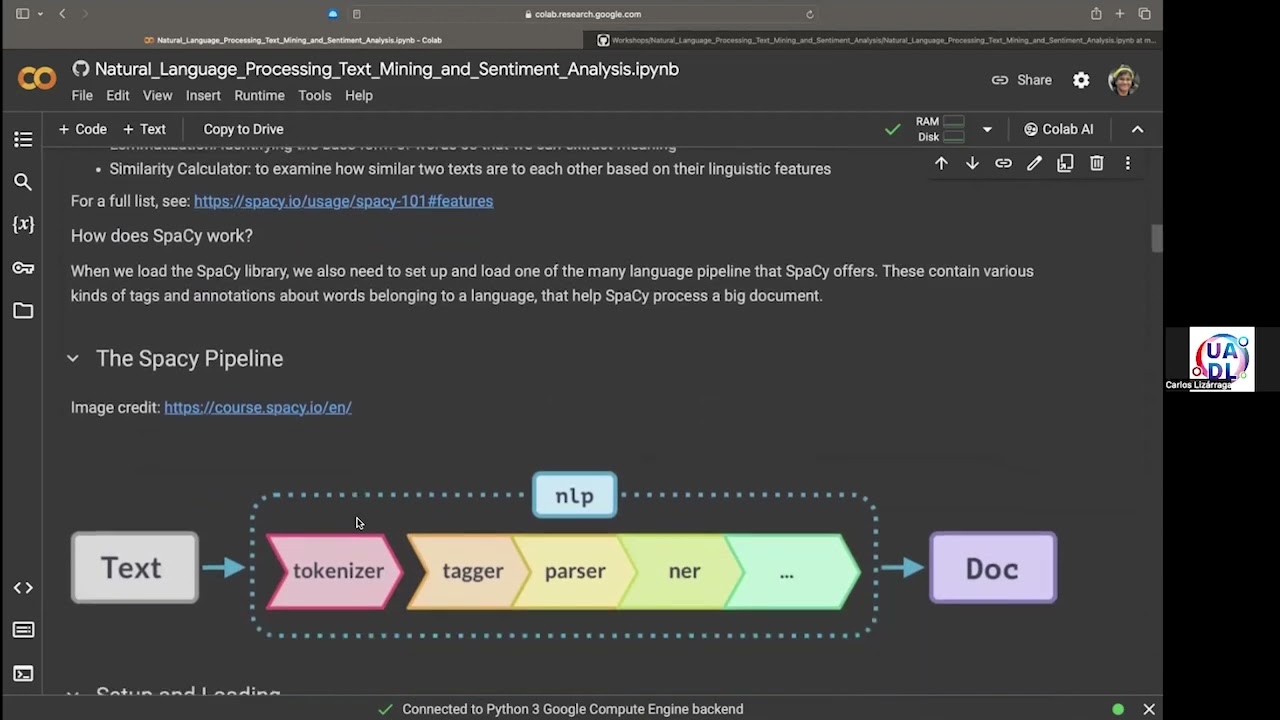Collapse the header with chevron up
This screenshot has width=1280, height=720.
pyautogui.click(x=1137, y=129)
